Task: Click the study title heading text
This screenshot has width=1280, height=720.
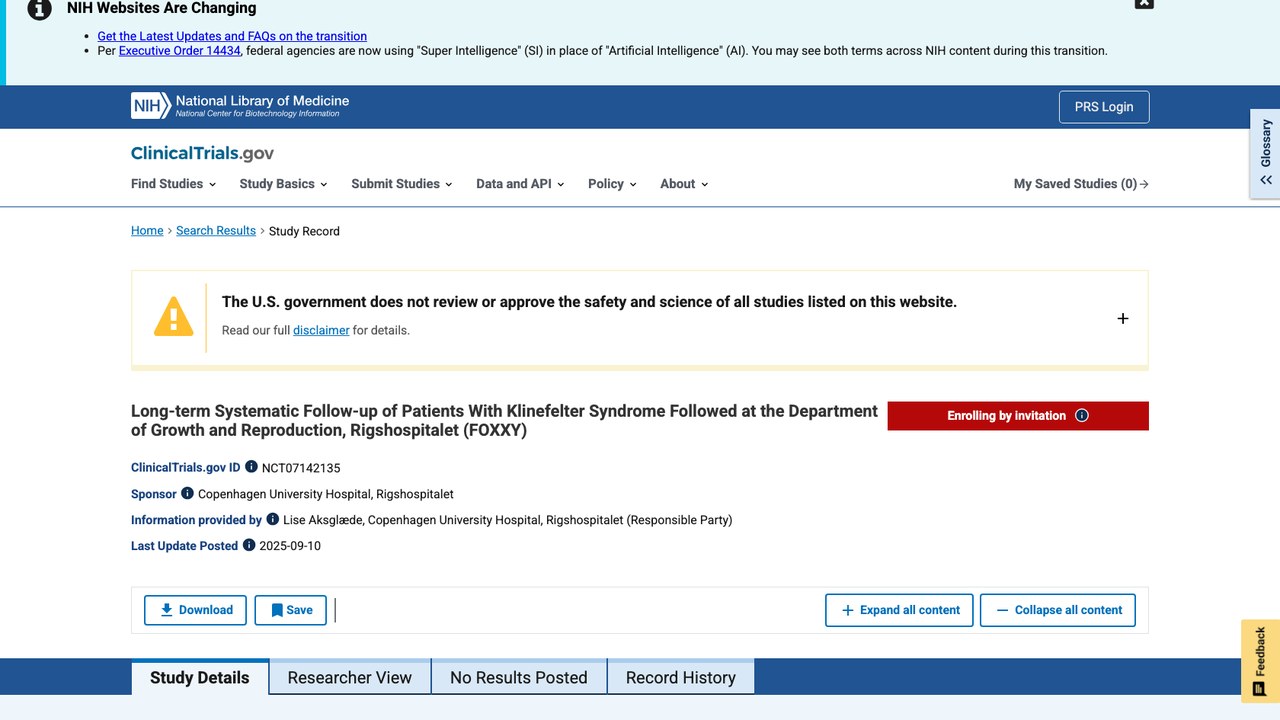Action: (x=505, y=421)
